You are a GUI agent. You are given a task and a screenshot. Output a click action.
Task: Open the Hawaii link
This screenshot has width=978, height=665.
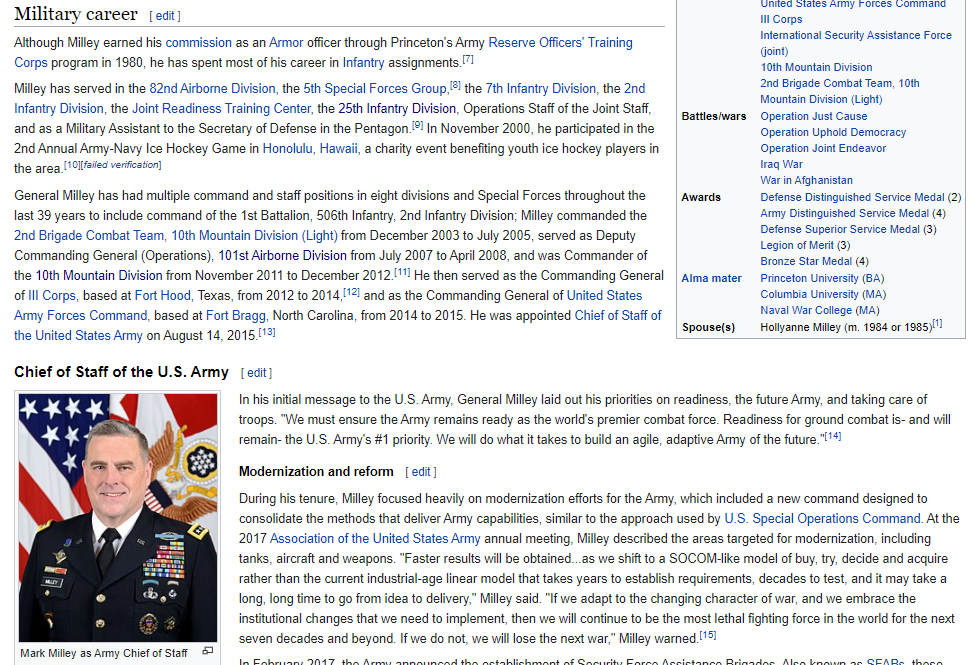(x=339, y=148)
